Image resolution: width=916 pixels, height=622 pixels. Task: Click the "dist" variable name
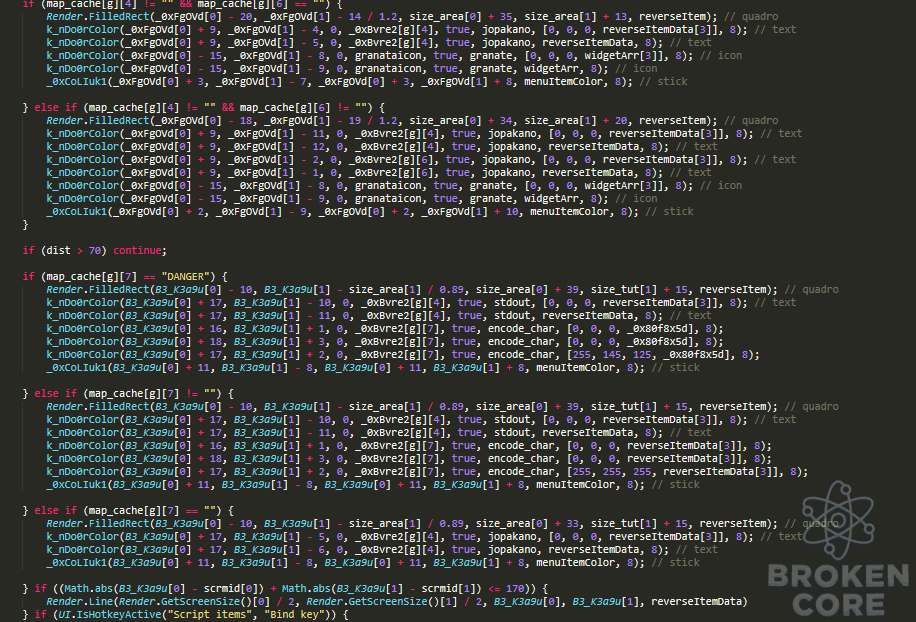pyautogui.click(x=58, y=251)
